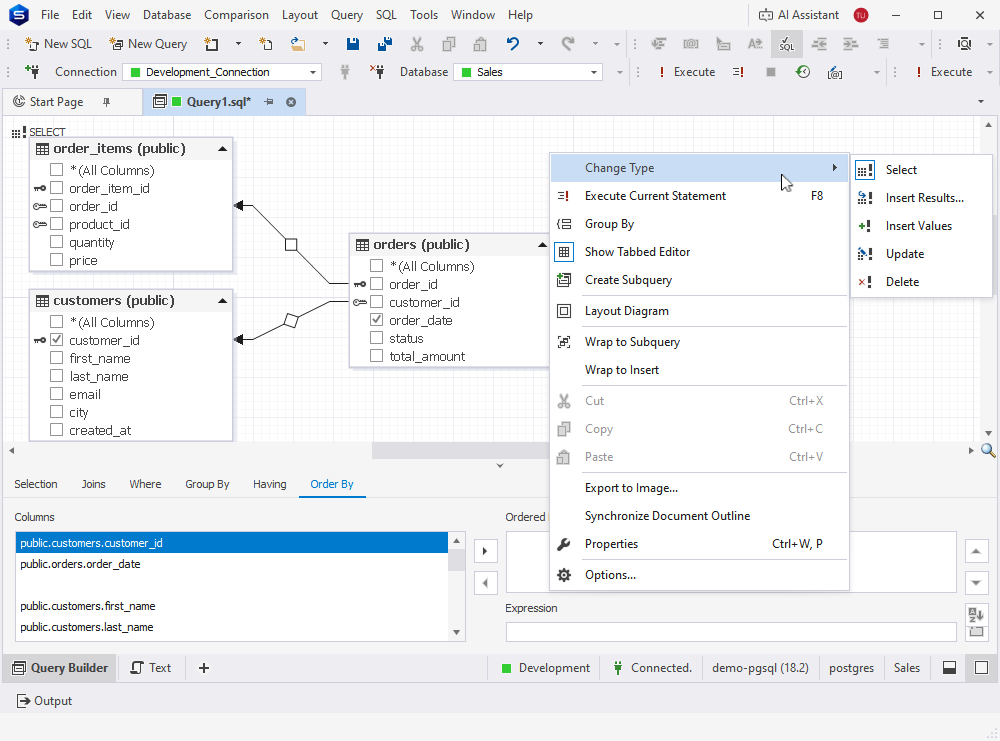Choose Insert Values query type
Screen dimensions: 1000x741
point(921,226)
